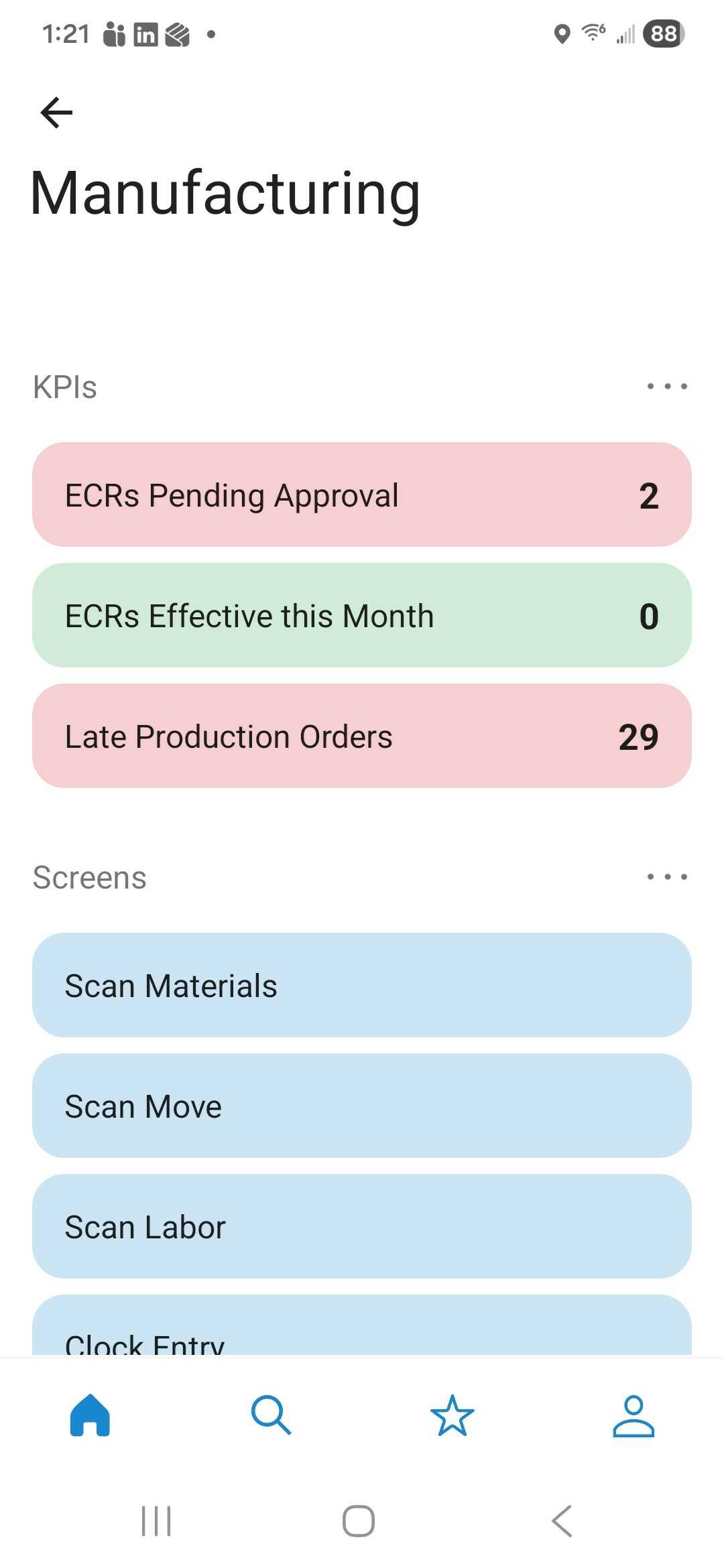Image resolution: width=724 pixels, height=1568 pixels.
Task: Open ECRs Effective this Month KPI
Action: point(362,615)
